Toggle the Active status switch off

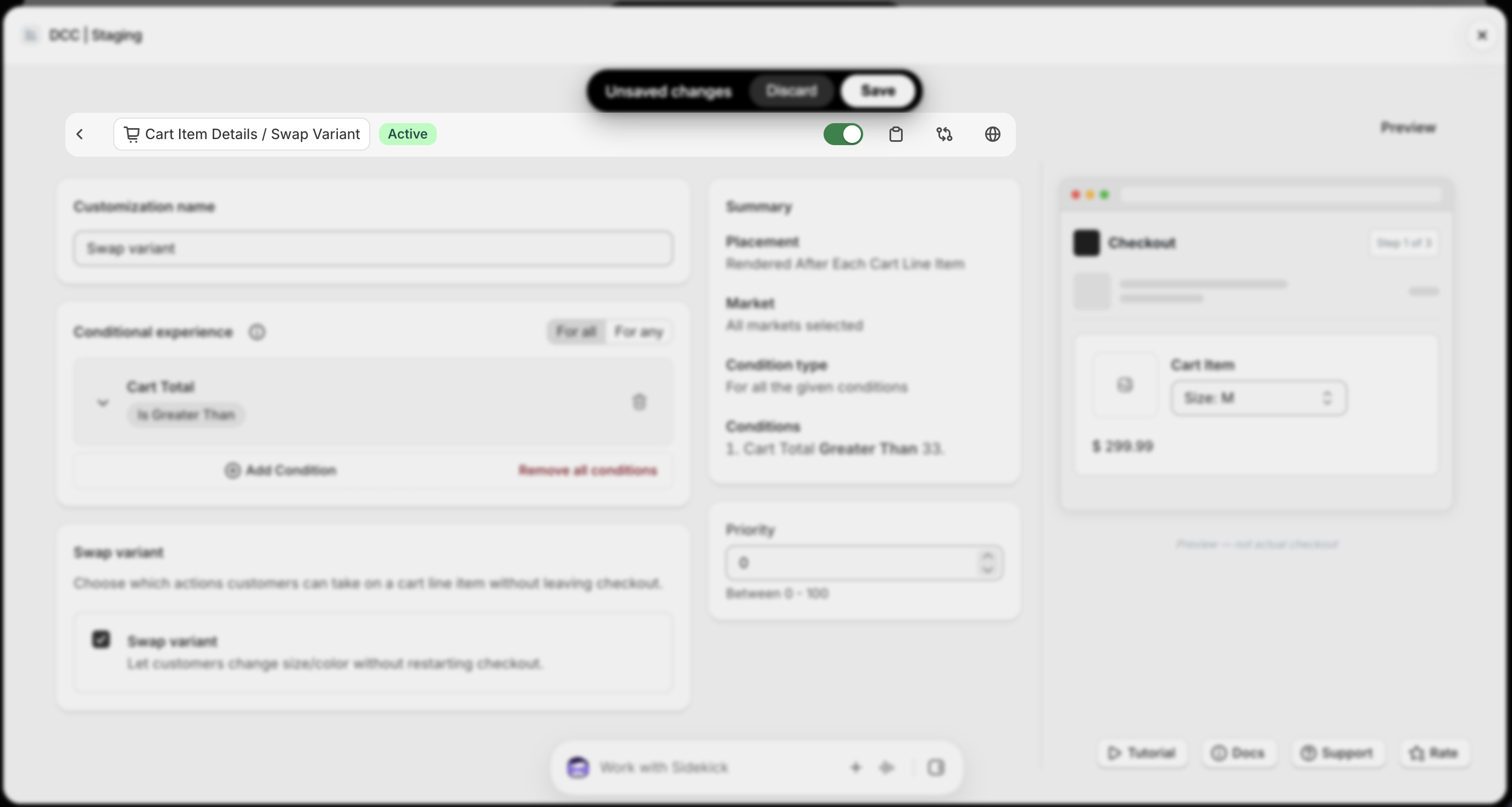[843, 135]
